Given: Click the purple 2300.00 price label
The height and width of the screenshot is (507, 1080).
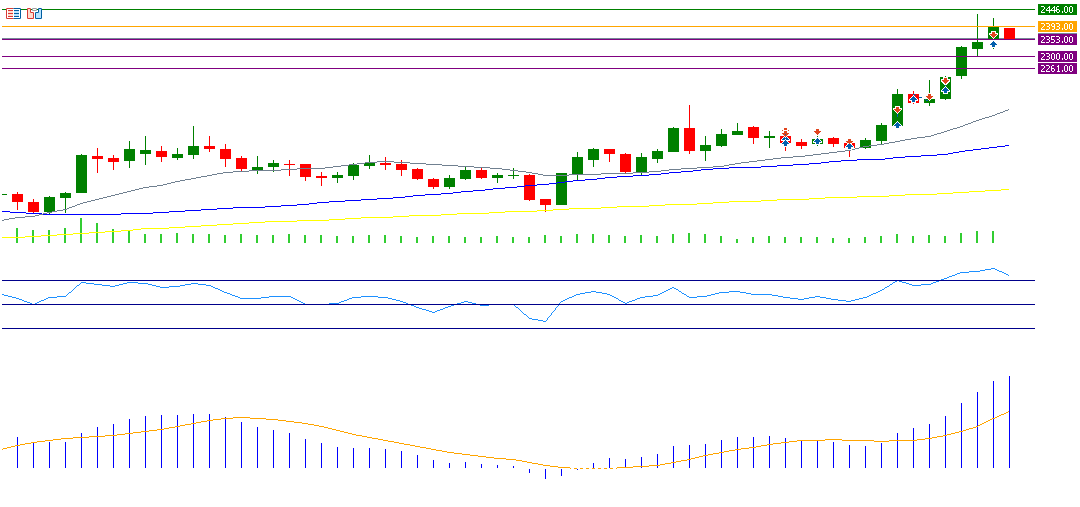Looking at the screenshot, I should (x=1057, y=57).
